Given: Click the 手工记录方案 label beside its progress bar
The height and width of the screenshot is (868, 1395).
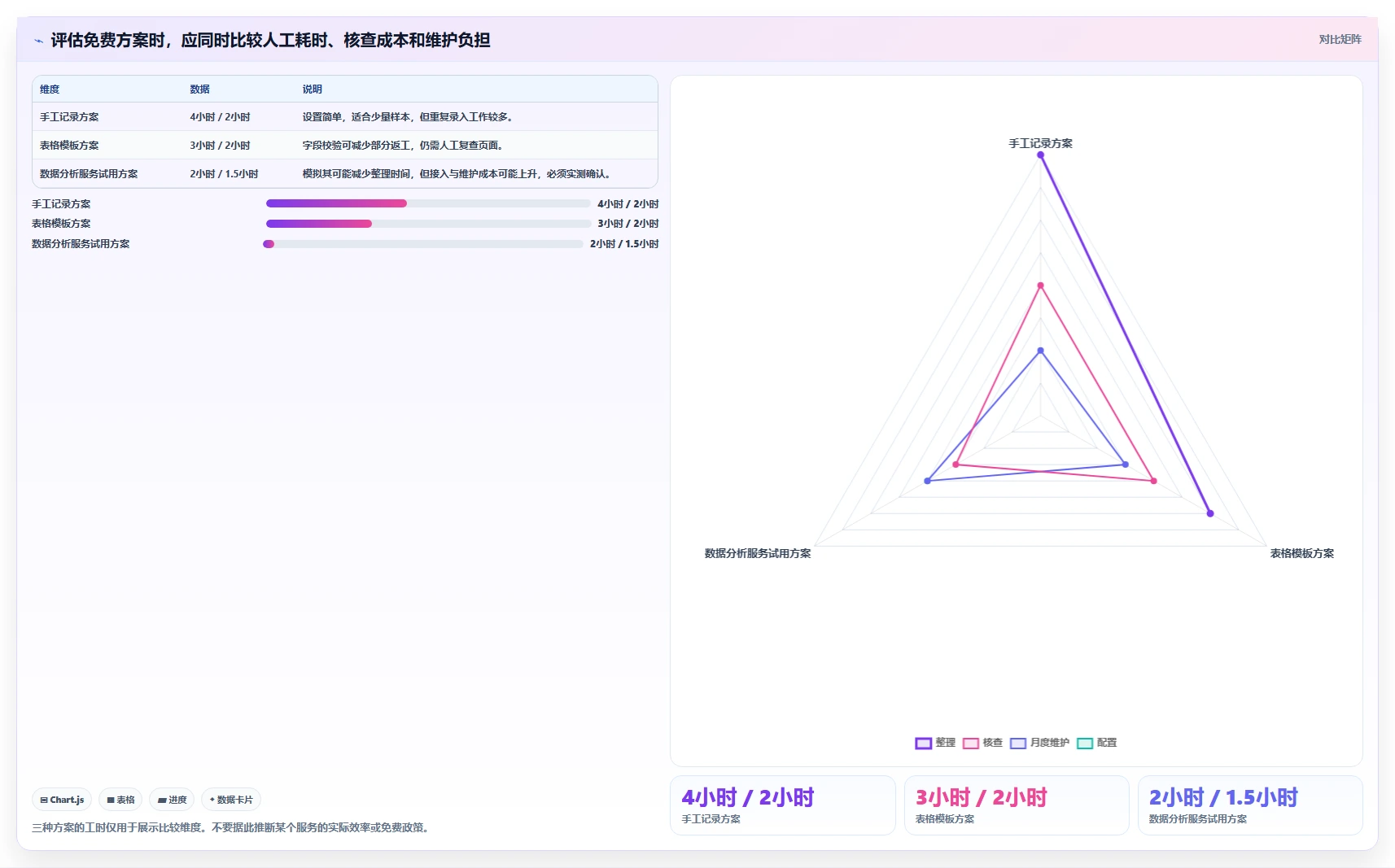Looking at the screenshot, I should (x=61, y=204).
